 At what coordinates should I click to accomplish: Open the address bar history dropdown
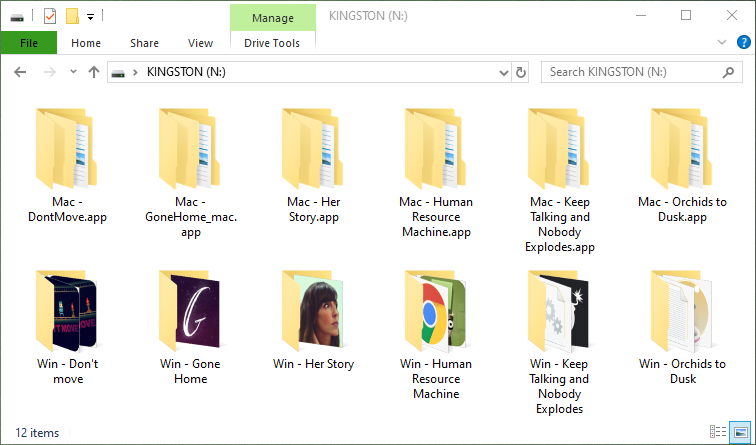[x=503, y=73]
